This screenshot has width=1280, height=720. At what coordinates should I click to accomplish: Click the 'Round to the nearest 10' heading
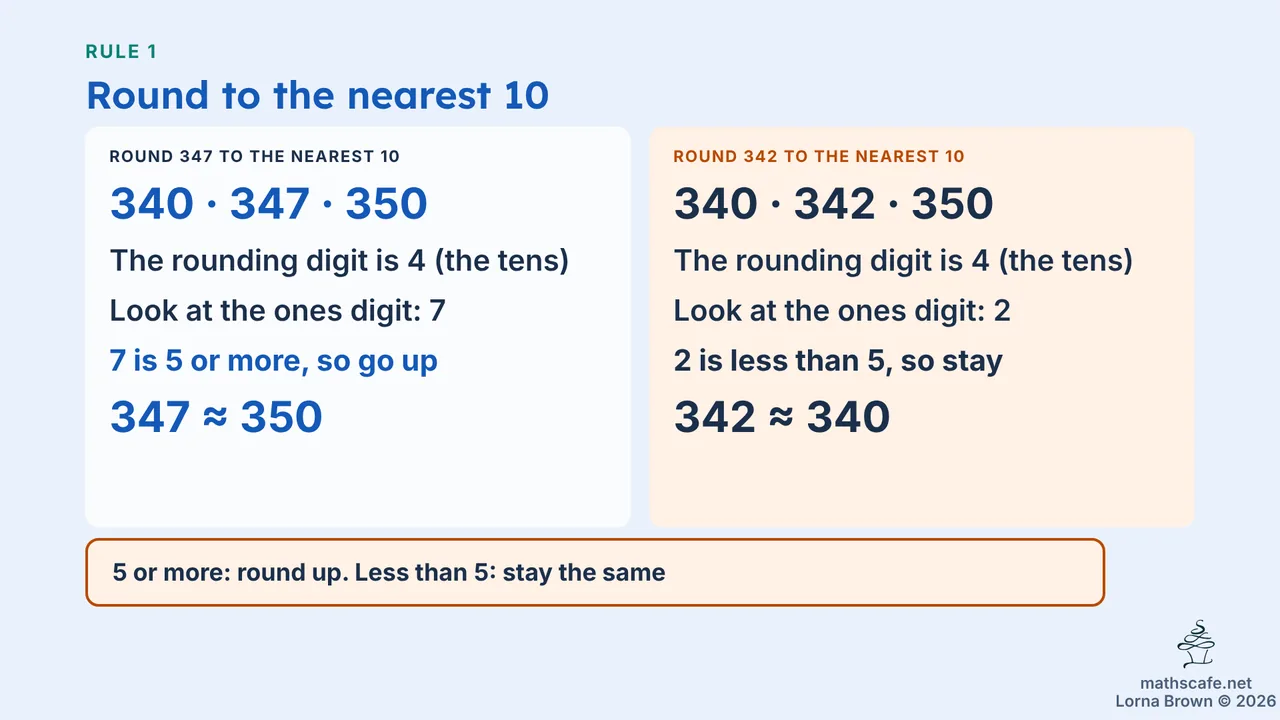[318, 95]
